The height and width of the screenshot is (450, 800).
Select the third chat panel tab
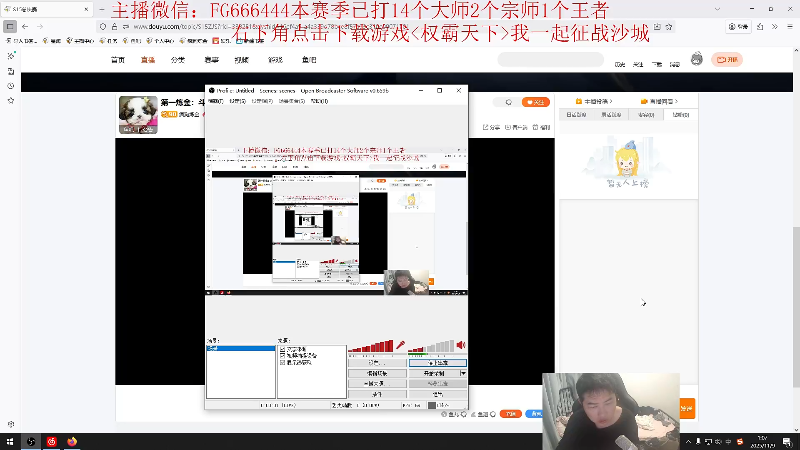(x=646, y=115)
